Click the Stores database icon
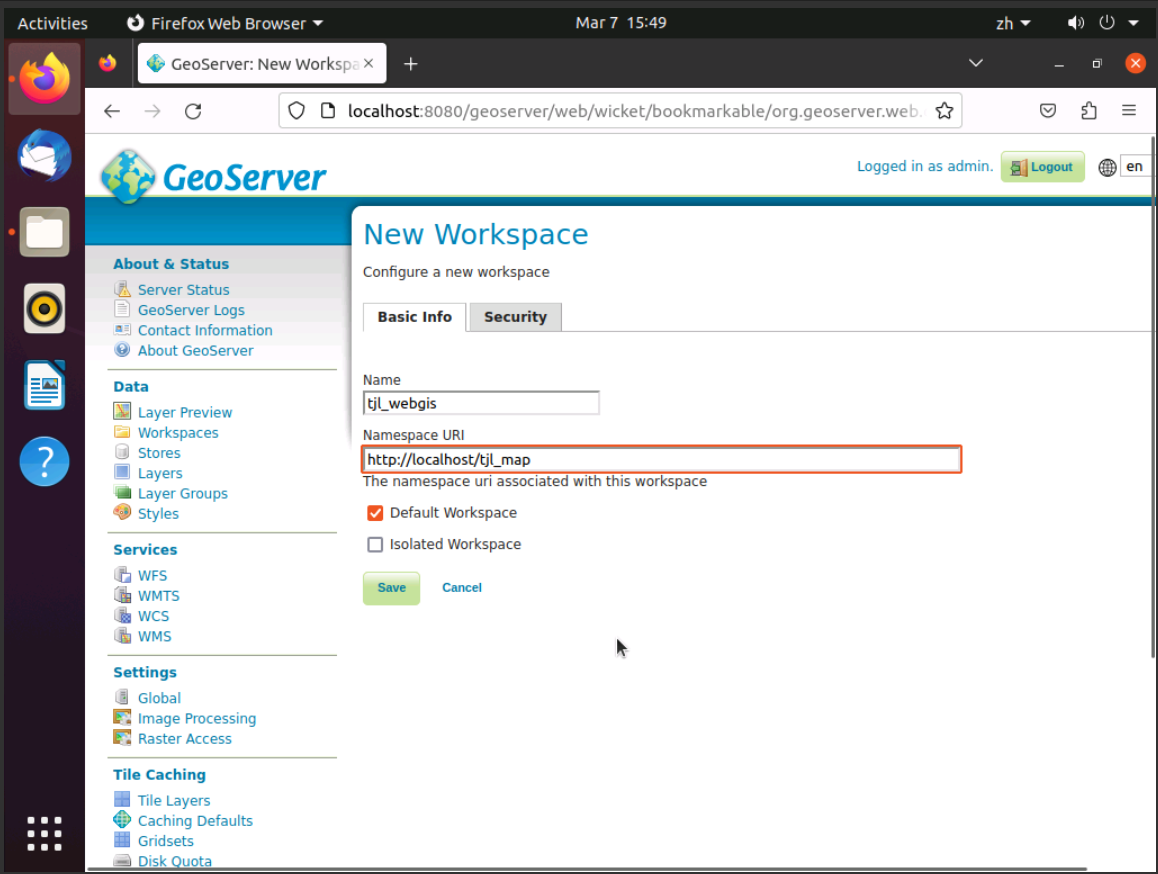1158x874 pixels. point(123,451)
